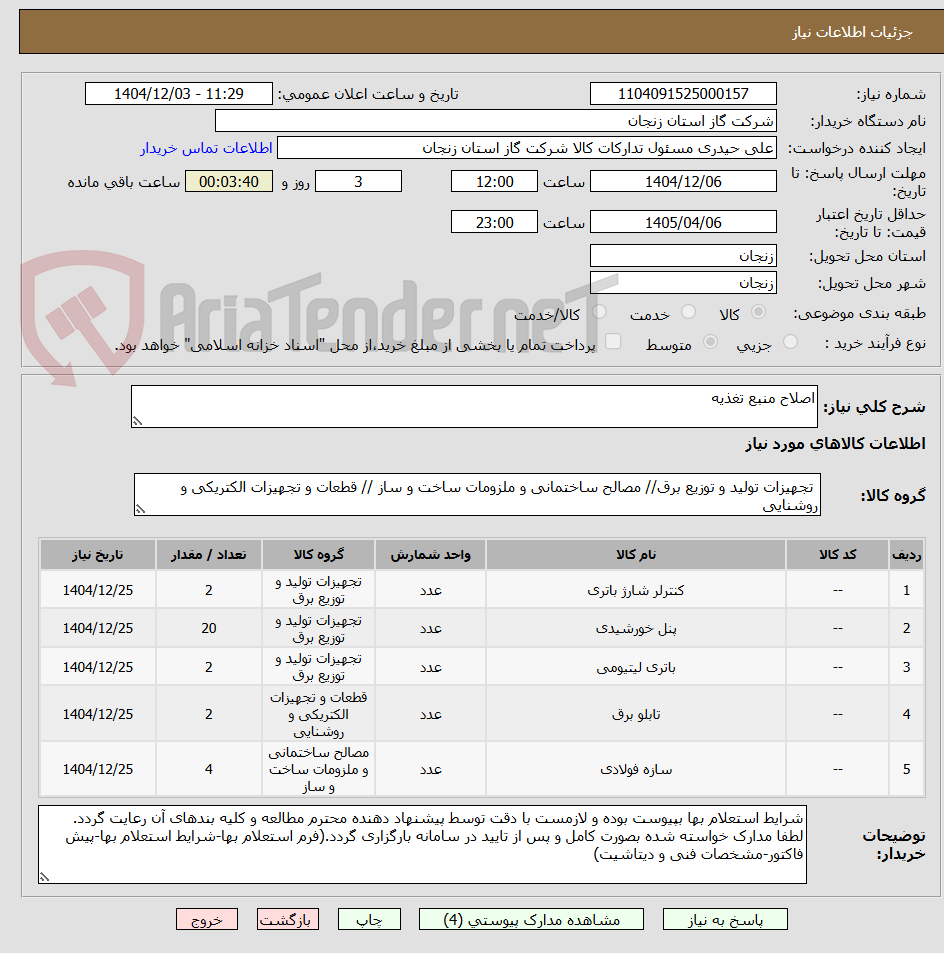This screenshot has height=953, width=944.
Task: Click date 1404/12/25 in تابلو برق row
Action: (x=98, y=714)
